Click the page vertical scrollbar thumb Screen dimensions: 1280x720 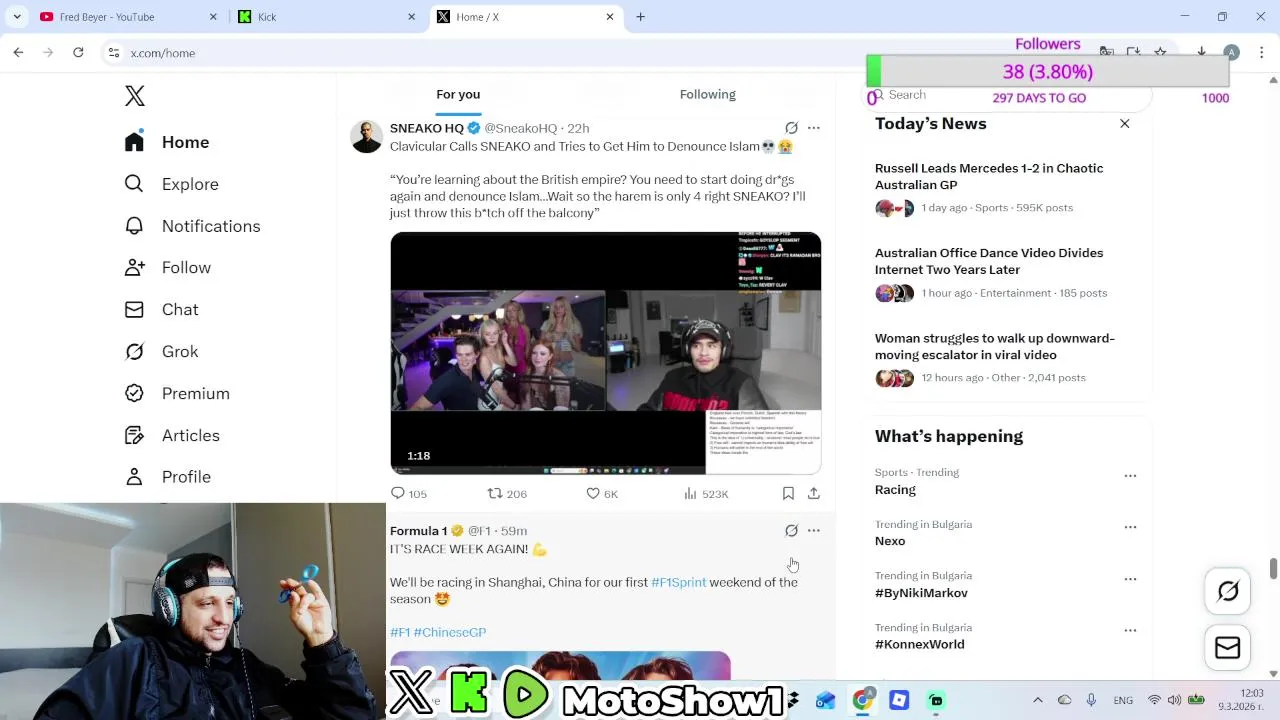point(1273,568)
